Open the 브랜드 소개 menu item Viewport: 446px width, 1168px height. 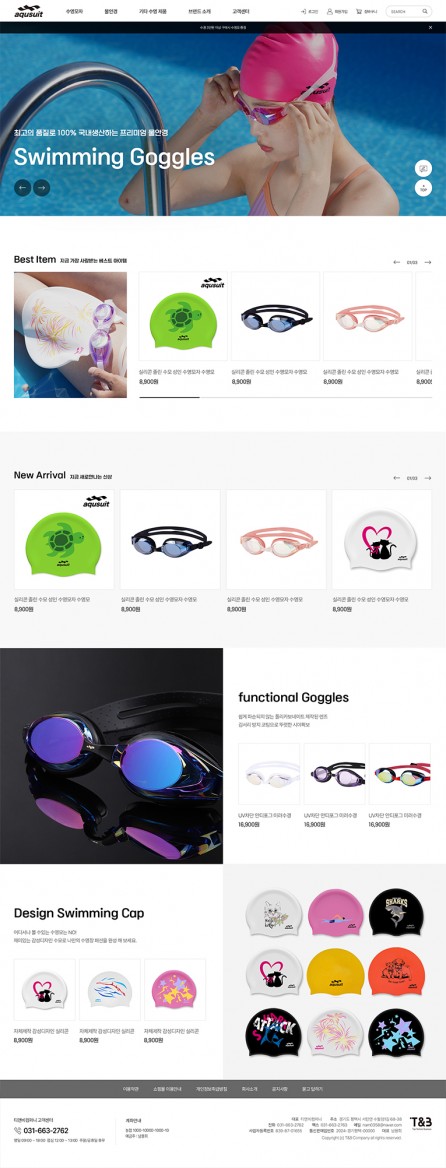[200, 12]
